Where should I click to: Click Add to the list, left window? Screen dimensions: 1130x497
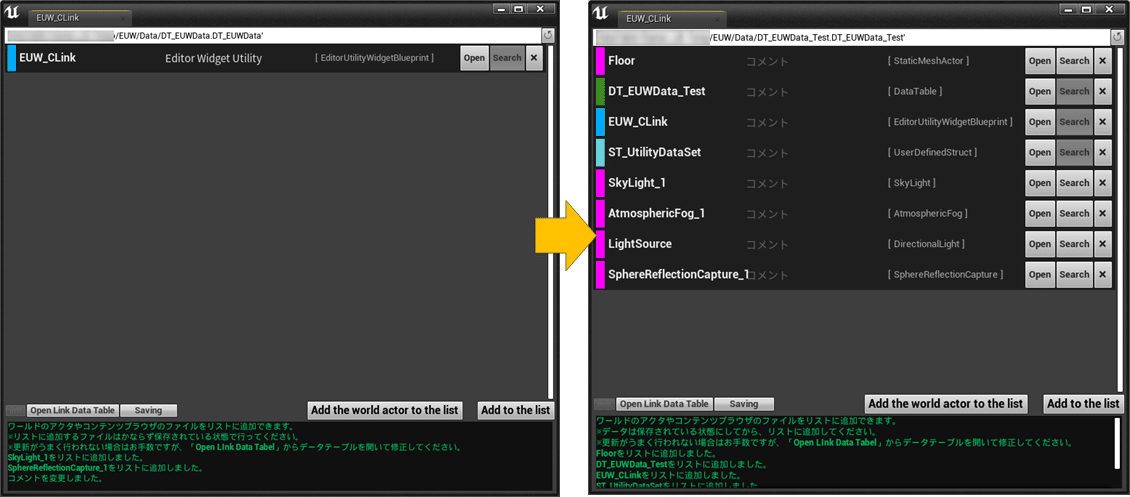click(x=515, y=411)
